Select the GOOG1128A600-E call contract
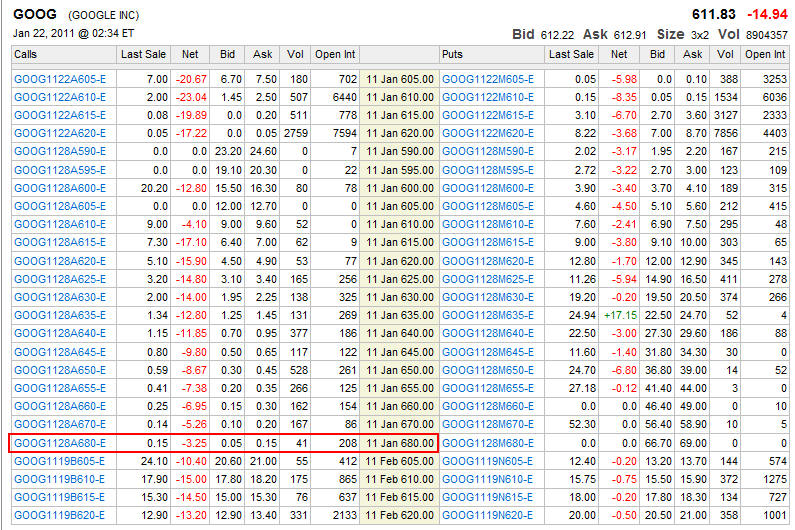Screen dimensions: 795x530 pyautogui.click(x=58, y=187)
